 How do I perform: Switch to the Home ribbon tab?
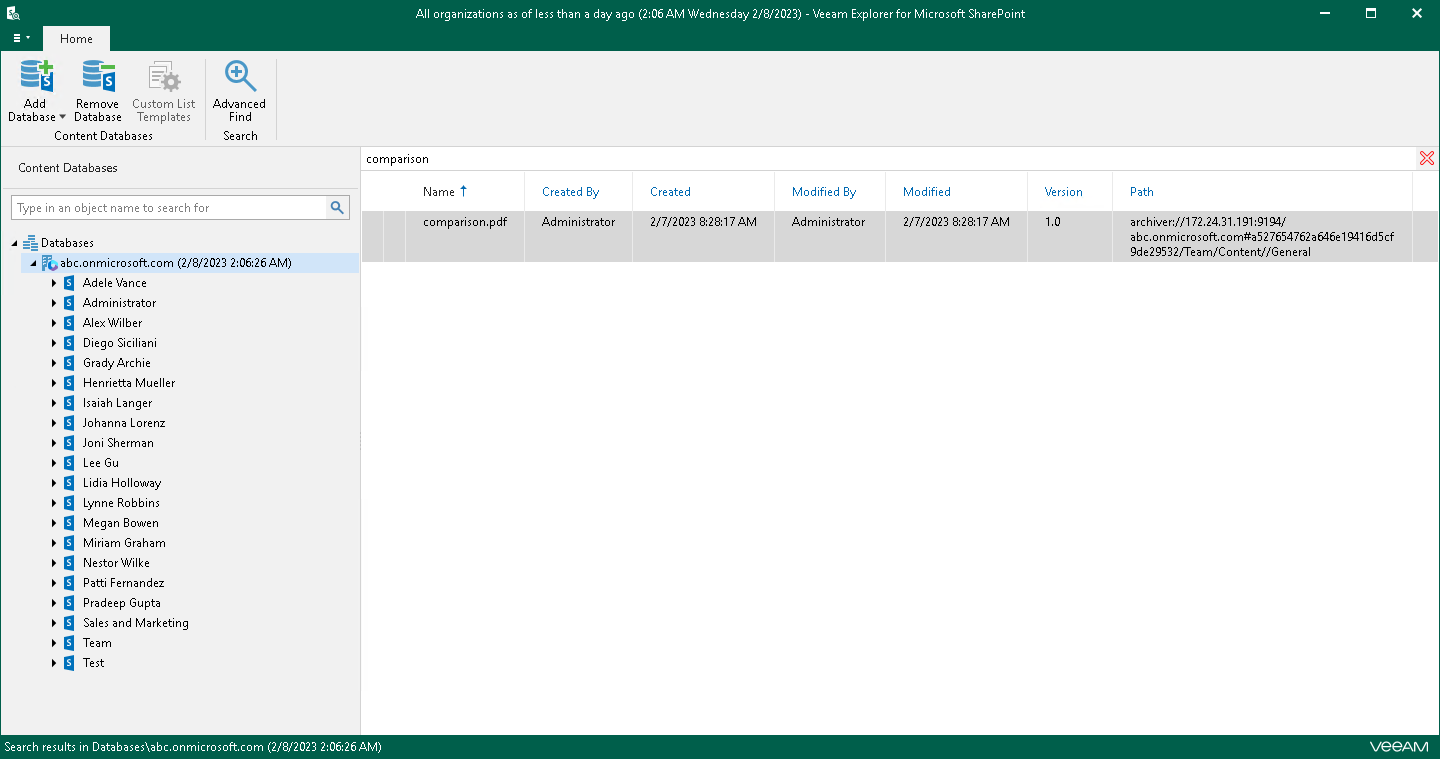click(76, 39)
